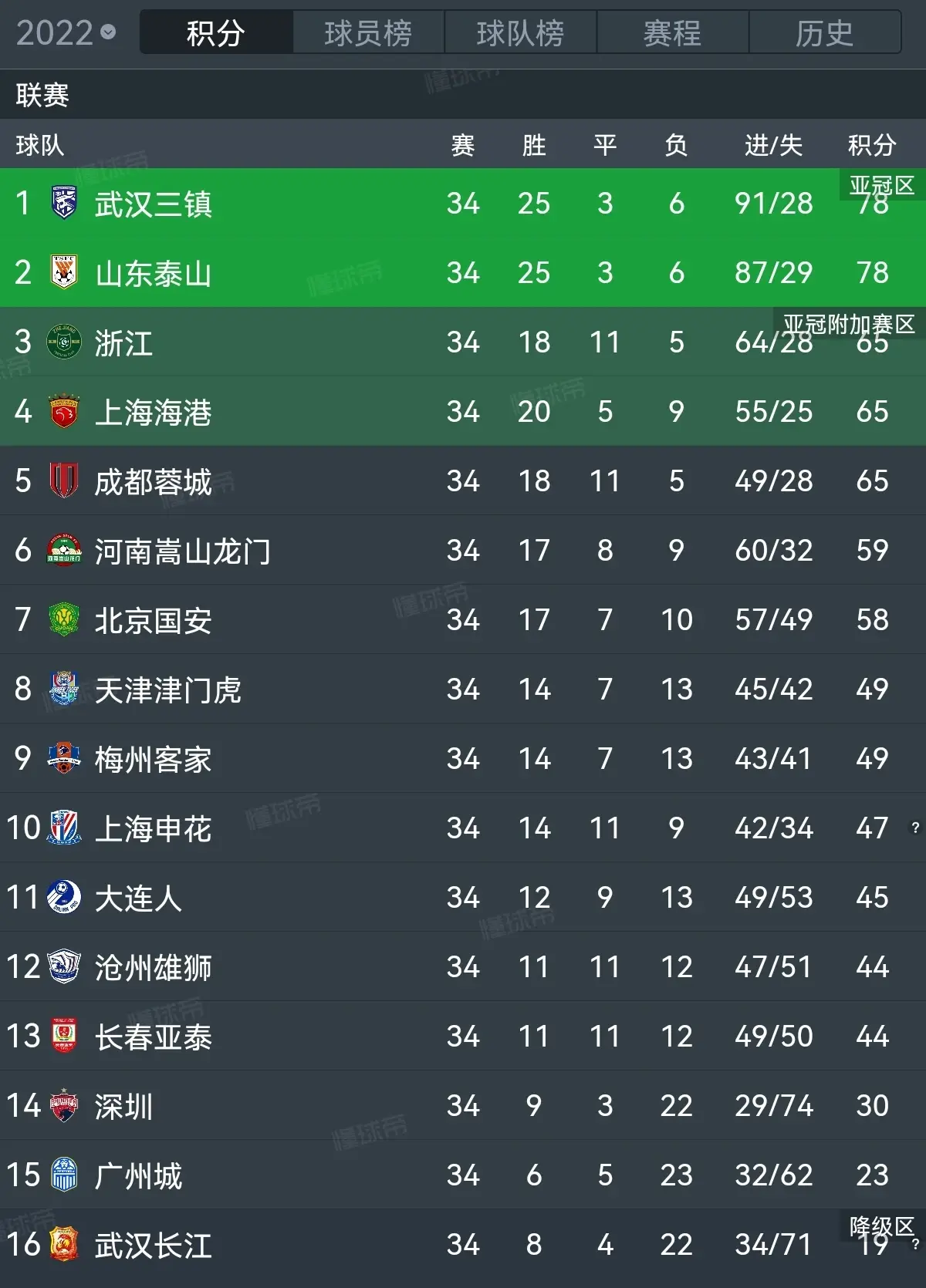The height and width of the screenshot is (1288, 926).
Task: Open 河南嵩山龙门 team name link
Action: click(182, 551)
